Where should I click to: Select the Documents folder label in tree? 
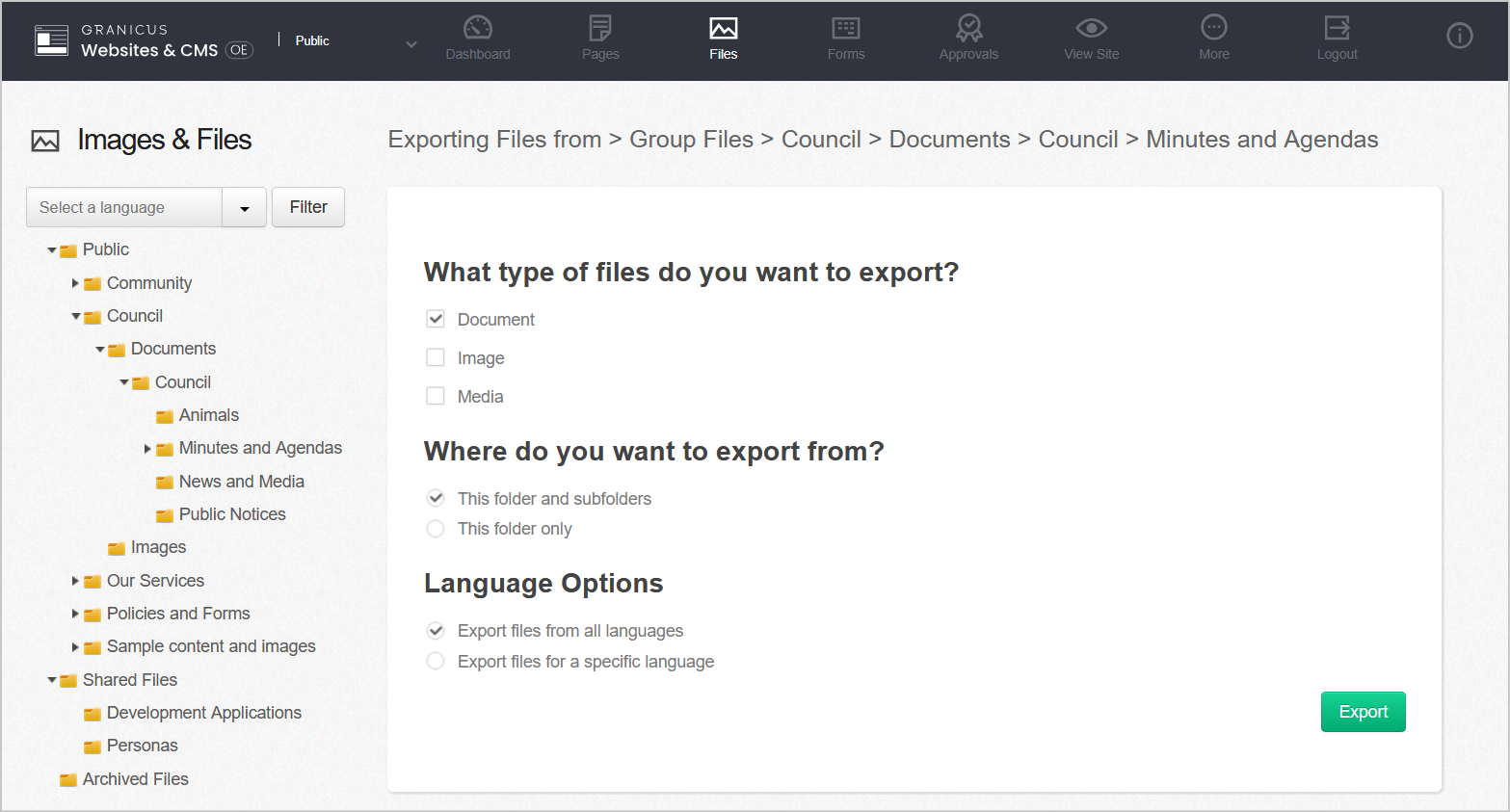(173, 349)
